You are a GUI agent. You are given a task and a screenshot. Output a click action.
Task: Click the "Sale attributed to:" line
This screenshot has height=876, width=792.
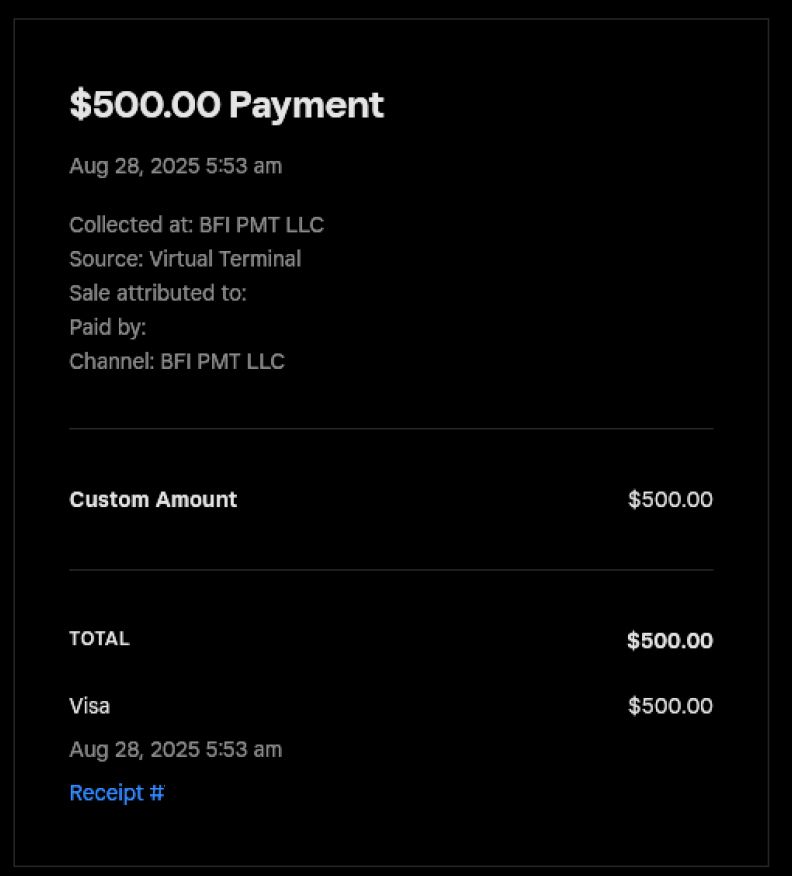tap(157, 293)
